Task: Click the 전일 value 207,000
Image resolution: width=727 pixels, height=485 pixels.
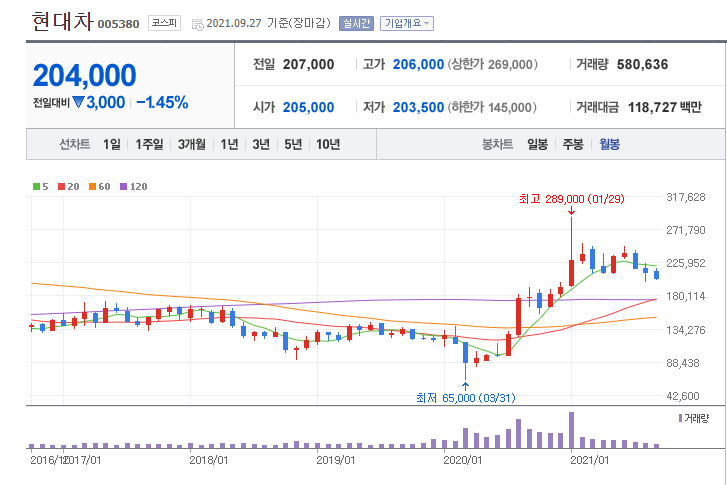Action: [x=308, y=64]
